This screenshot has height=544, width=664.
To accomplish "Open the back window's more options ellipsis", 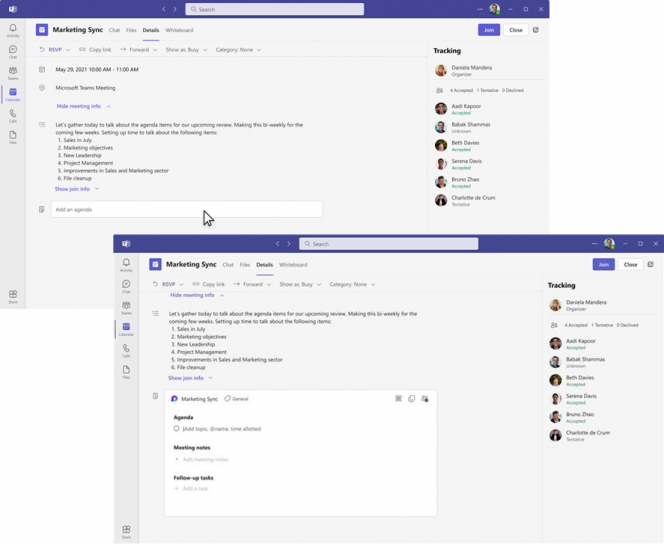I will pos(479,9).
